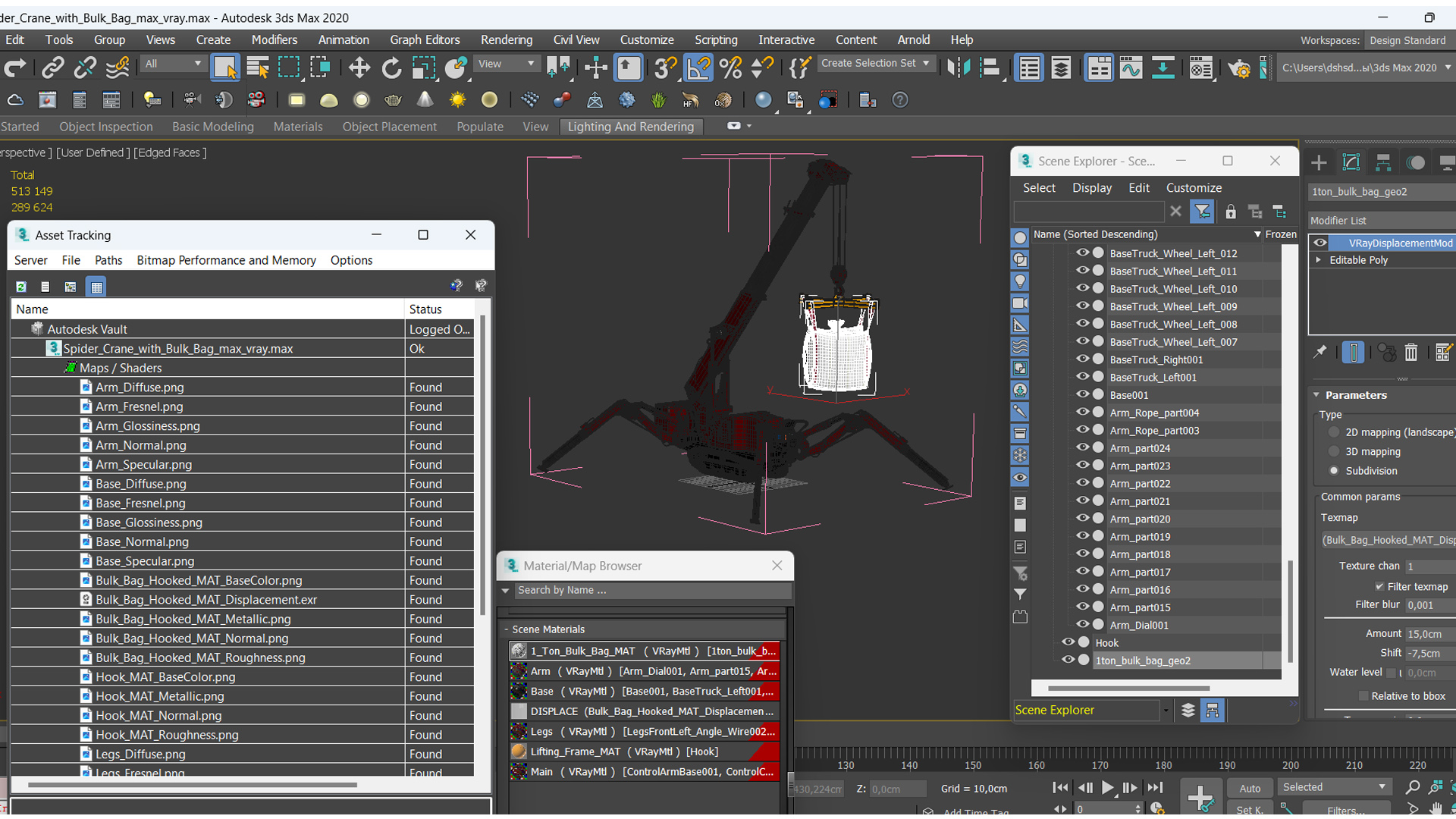Open Material/Map Browser options arrow
Viewport: 1456px width, 819px height.
click(505, 591)
